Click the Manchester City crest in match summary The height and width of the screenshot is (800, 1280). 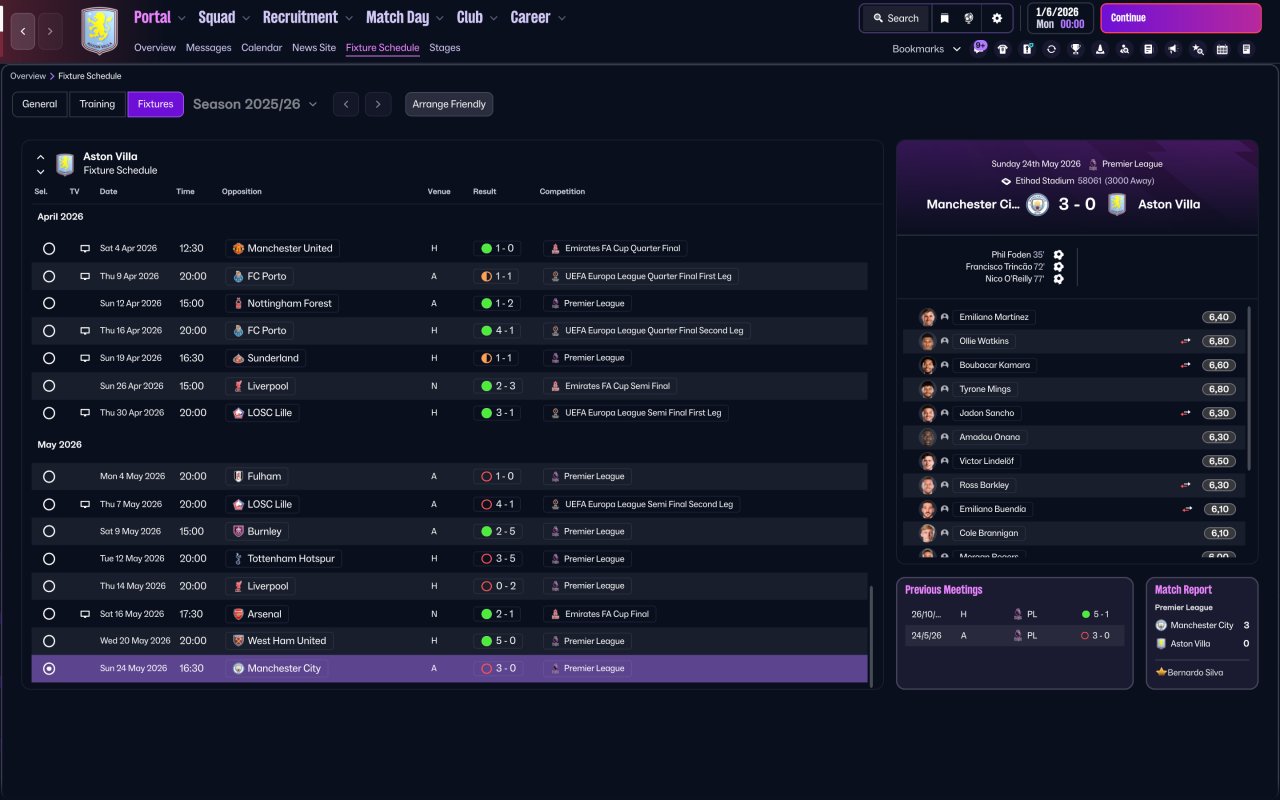click(1037, 204)
